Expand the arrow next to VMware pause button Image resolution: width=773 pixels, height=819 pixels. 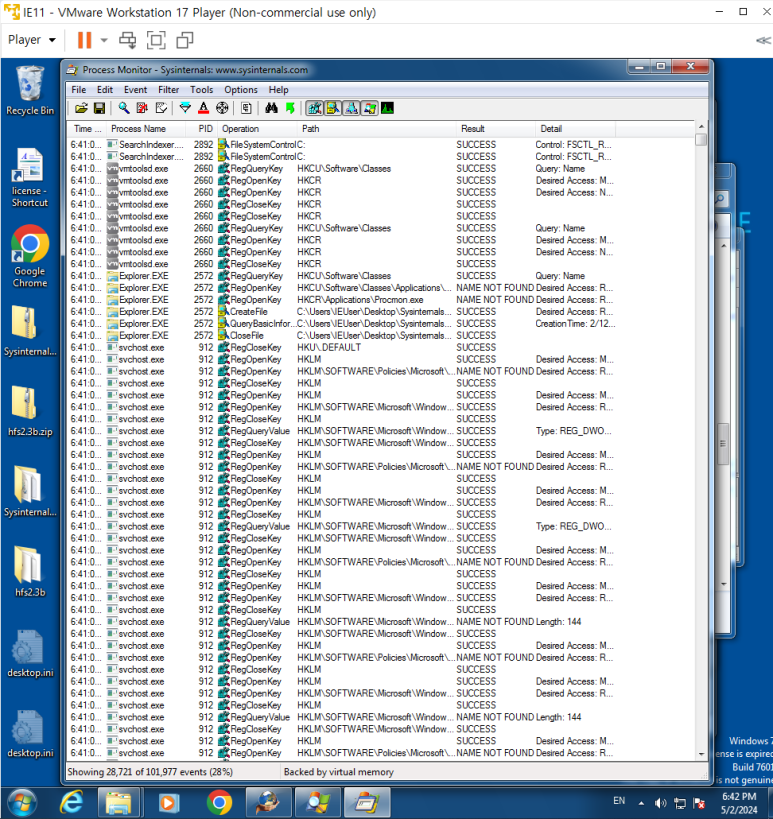[104, 40]
